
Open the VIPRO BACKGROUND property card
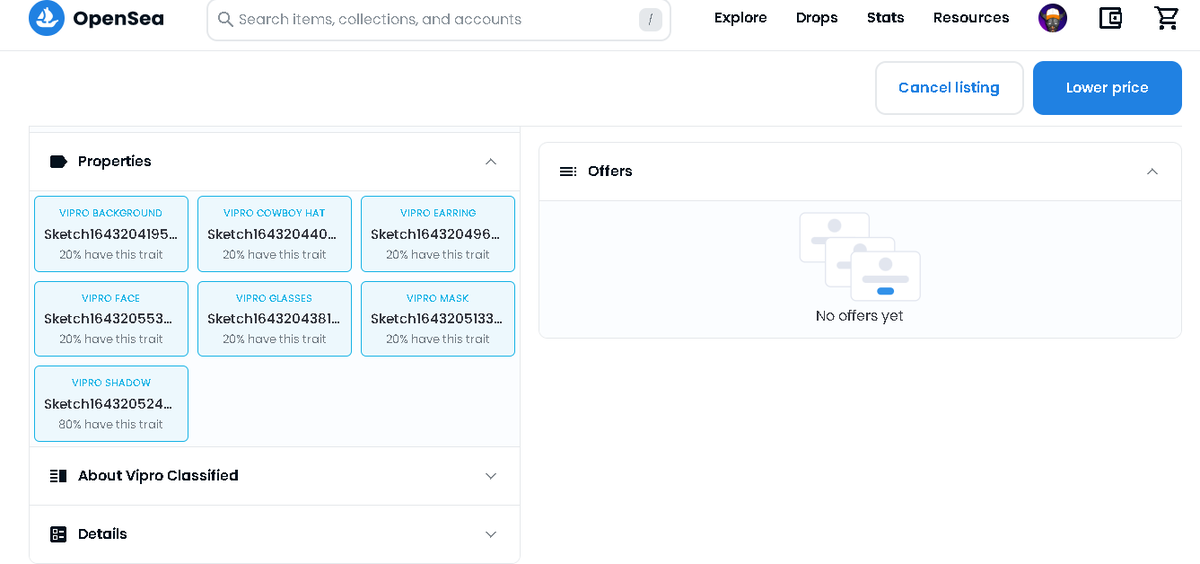(111, 234)
